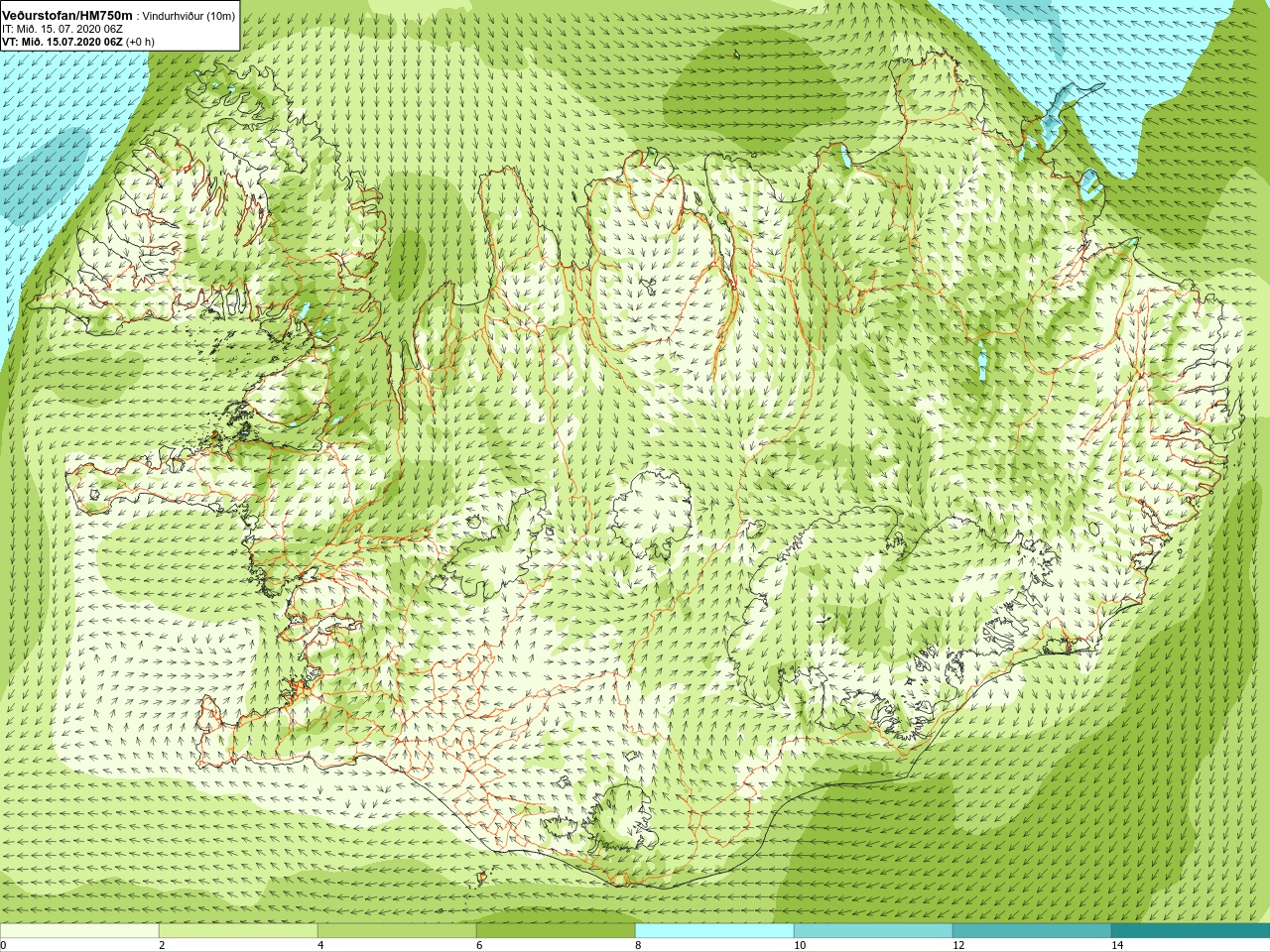1270x952 pixels.
Task: Select the pale yellow 0–2 legend swatch
Action: click(x=79, y=931)
